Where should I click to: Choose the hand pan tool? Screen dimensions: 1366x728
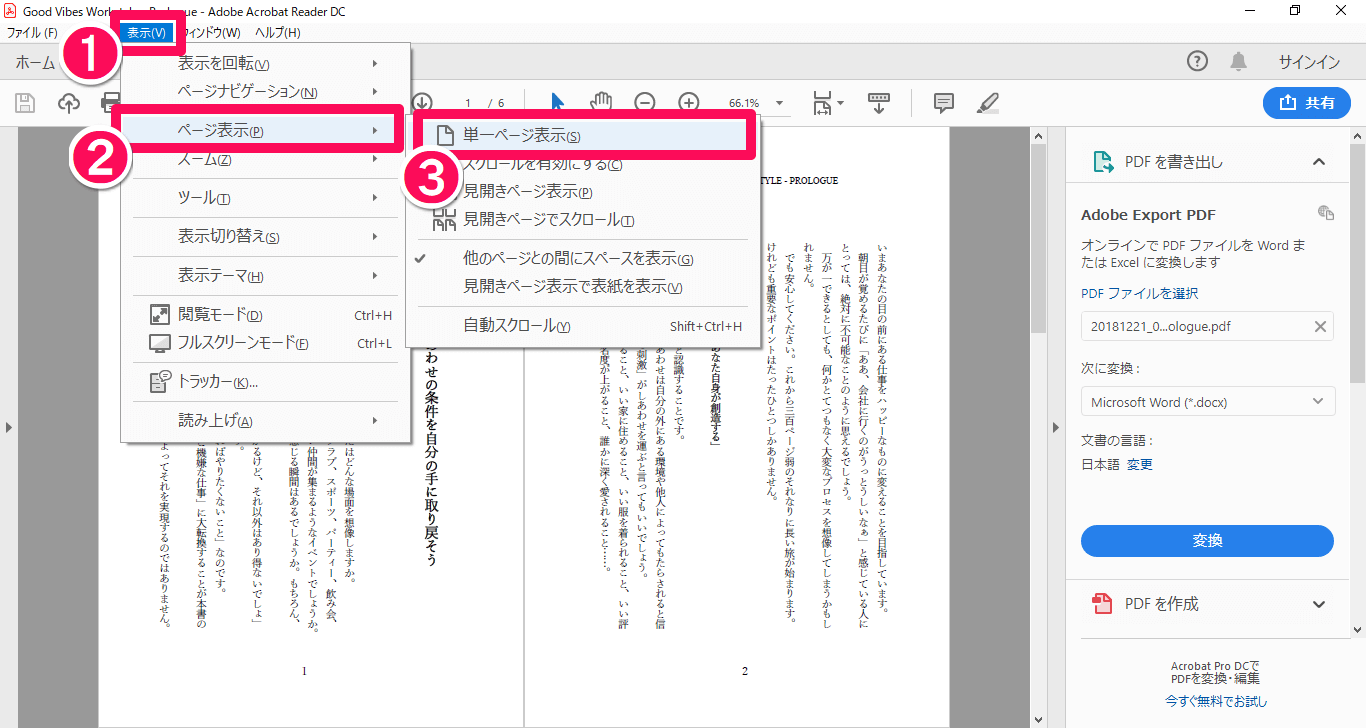(x=601, y=102)
